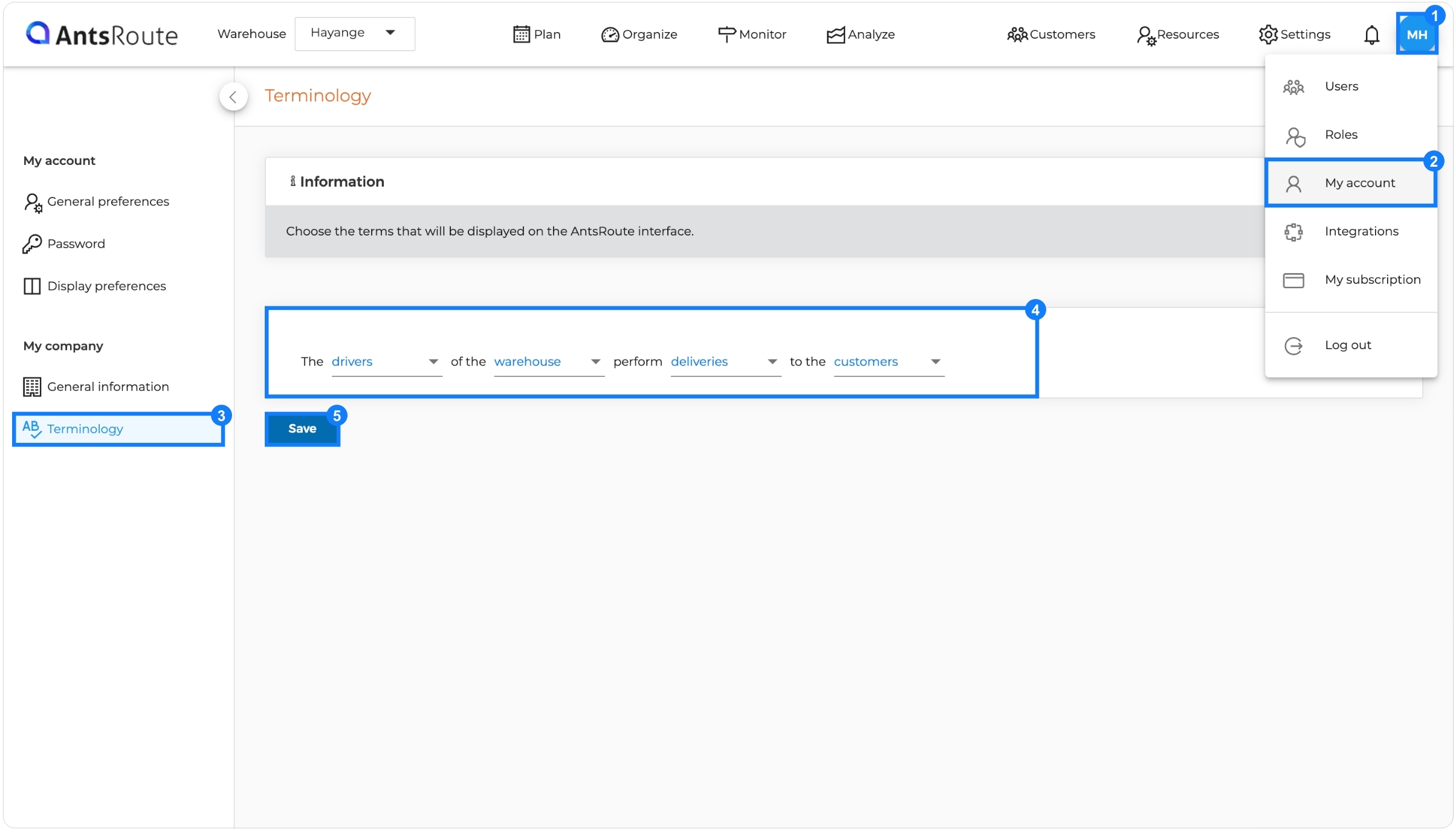This screenshot has width=1456, height=830.
Task: Open the customers term dropdown
Action: [x=889, y=362]
